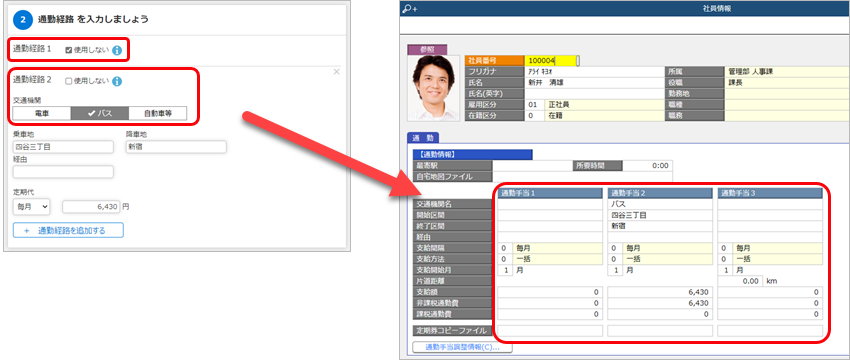Switch to the 通勤 tab
This screenshot has height=360, width=850.
click(422, 138)
